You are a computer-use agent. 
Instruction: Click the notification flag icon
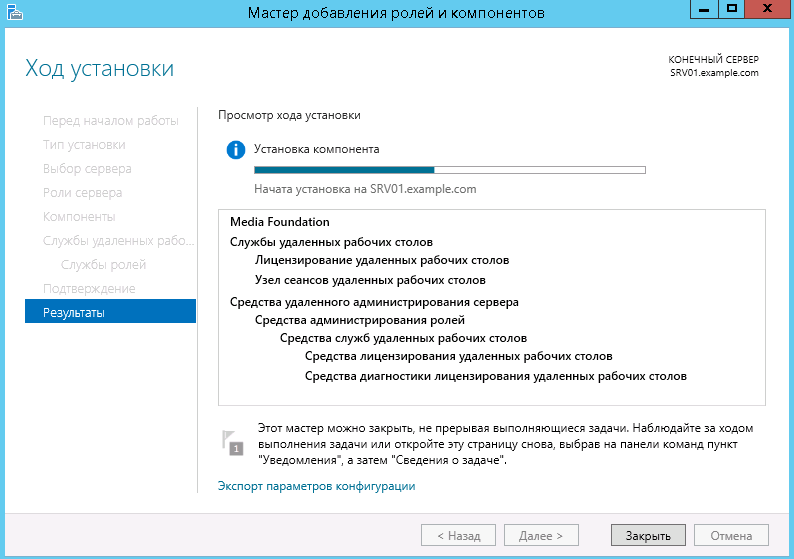232,443
